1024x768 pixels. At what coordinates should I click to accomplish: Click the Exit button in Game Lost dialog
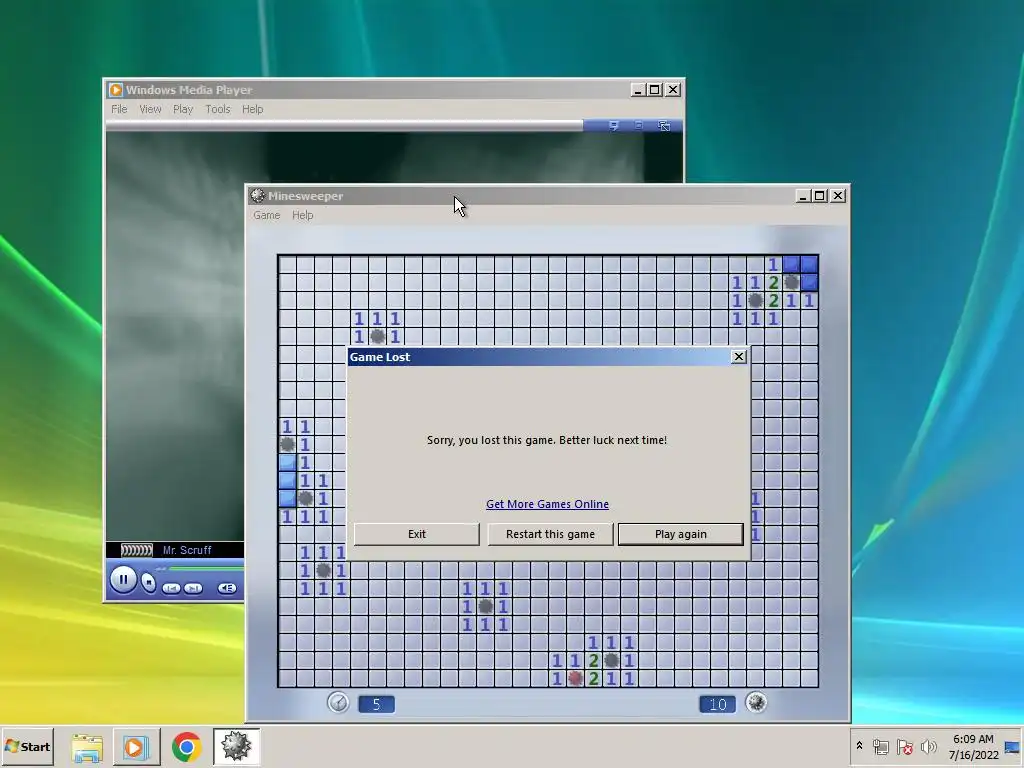tap(417, 534)
